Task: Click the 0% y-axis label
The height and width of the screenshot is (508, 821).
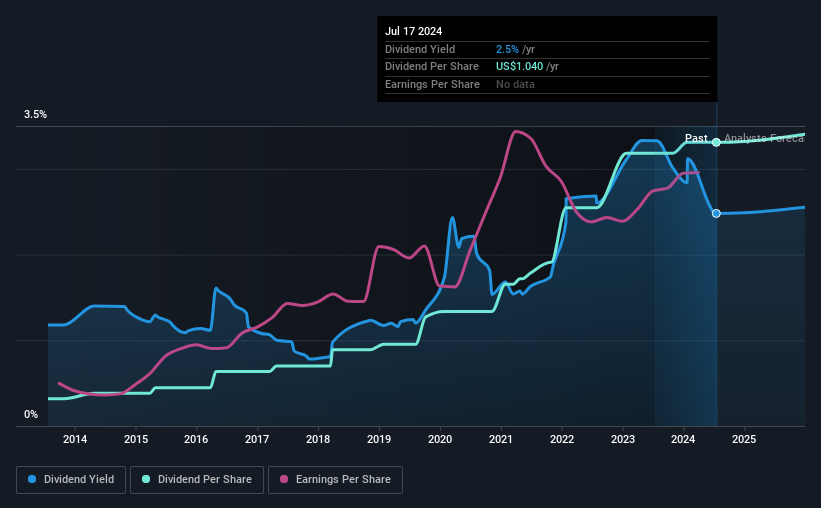Action: point(31,414)
